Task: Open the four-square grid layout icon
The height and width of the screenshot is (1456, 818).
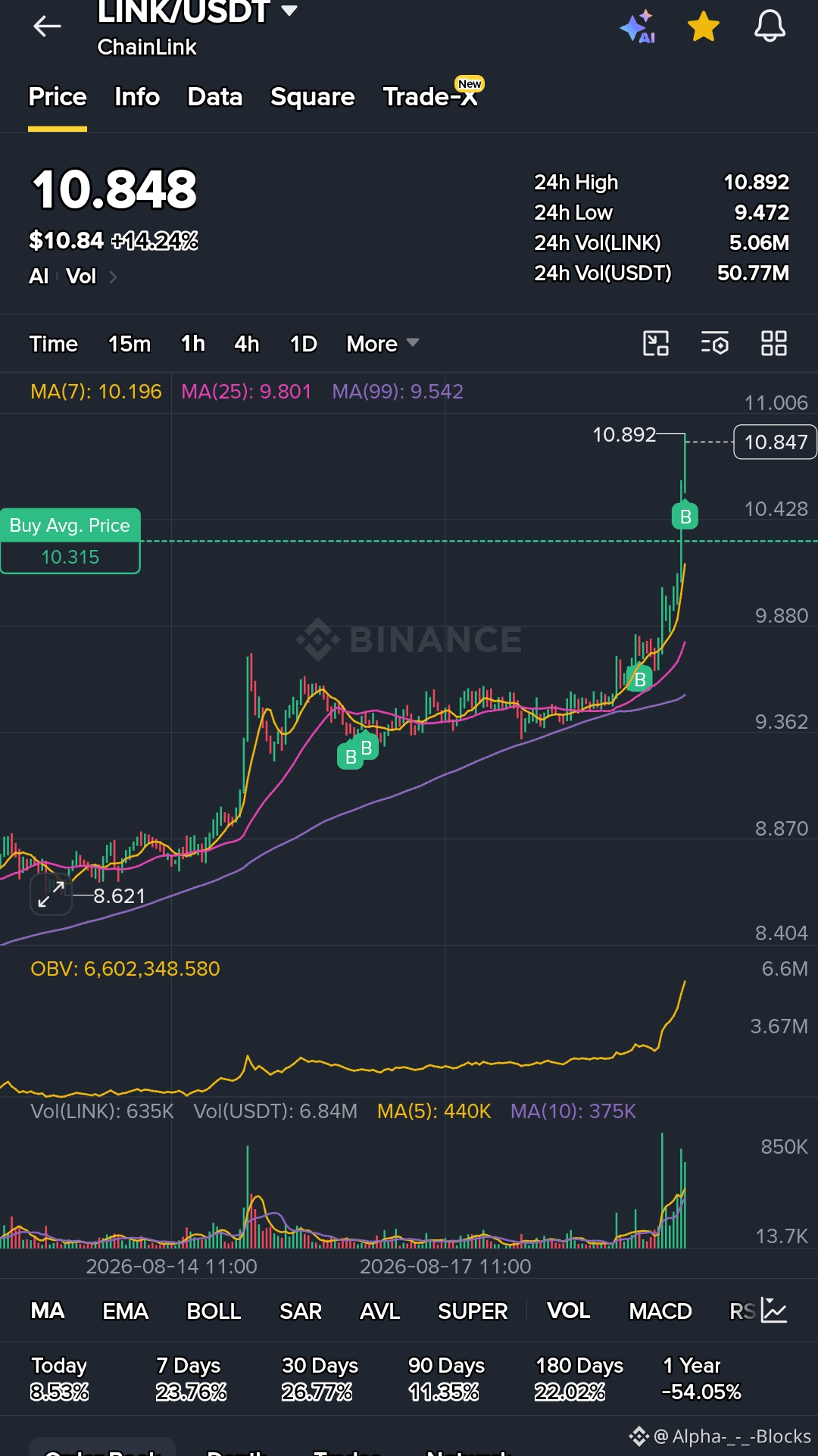Action: click(x=774, y=343)
